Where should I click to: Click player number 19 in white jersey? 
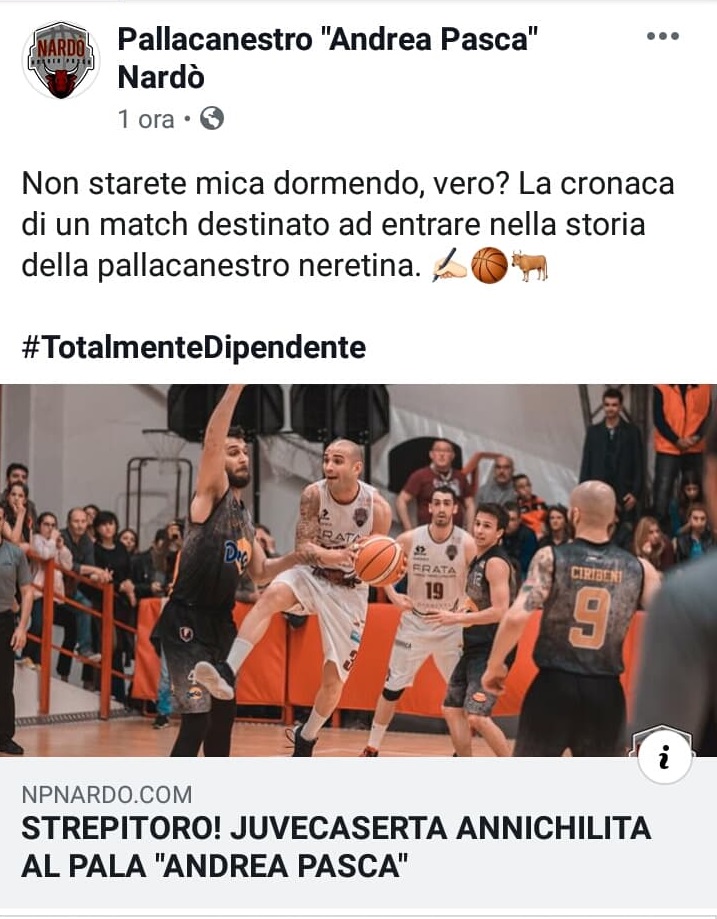pos(430,592)
